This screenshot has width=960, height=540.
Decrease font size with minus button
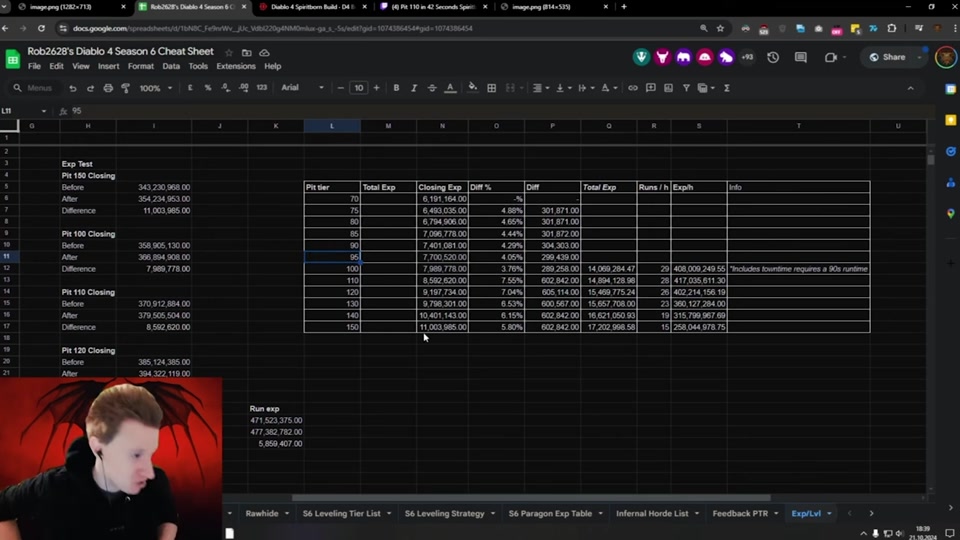pos(340,88)
